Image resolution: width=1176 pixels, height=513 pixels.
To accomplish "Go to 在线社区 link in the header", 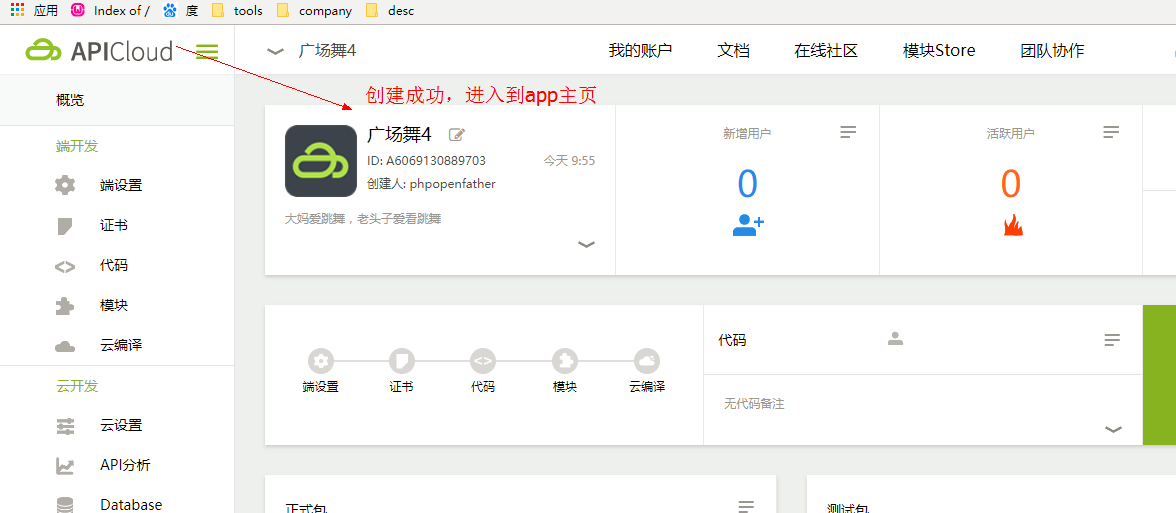I will (x=826, y=51).
